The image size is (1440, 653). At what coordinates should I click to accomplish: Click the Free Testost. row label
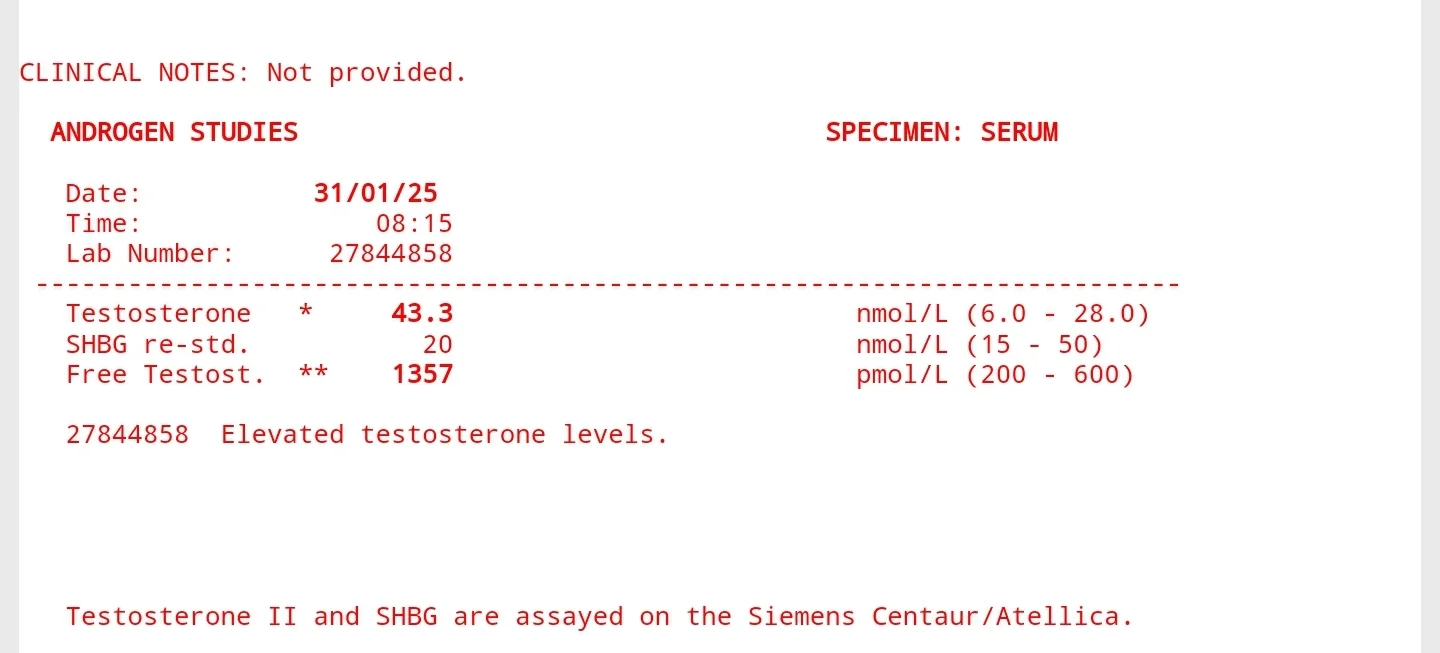tap(166, 375)
